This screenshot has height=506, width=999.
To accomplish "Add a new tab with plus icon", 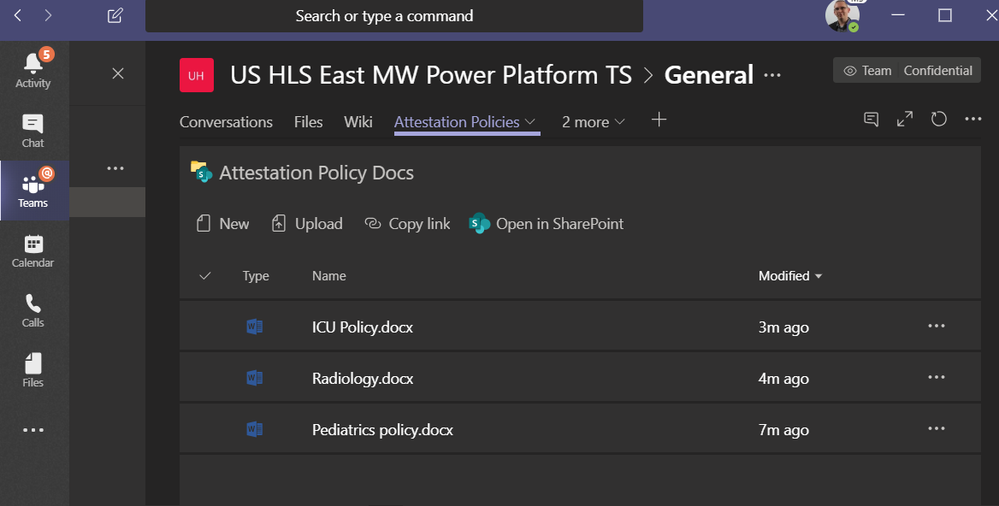I will click(659, 120).
